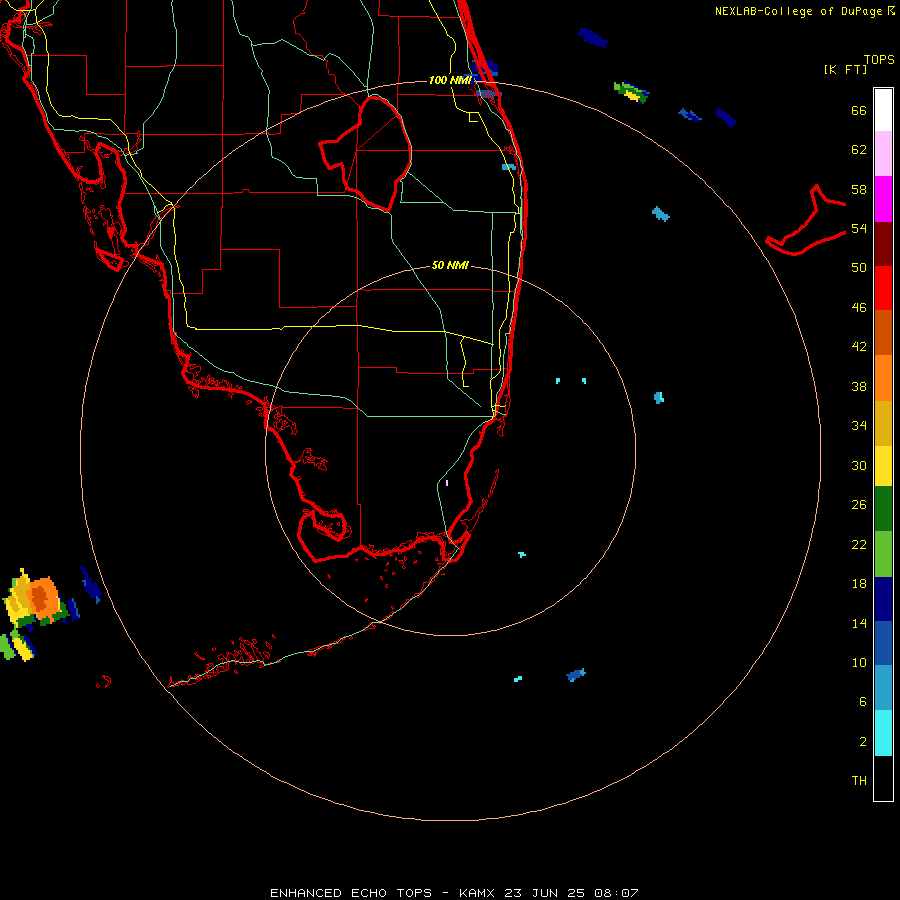Click the "54" legend value

[859, 228]
